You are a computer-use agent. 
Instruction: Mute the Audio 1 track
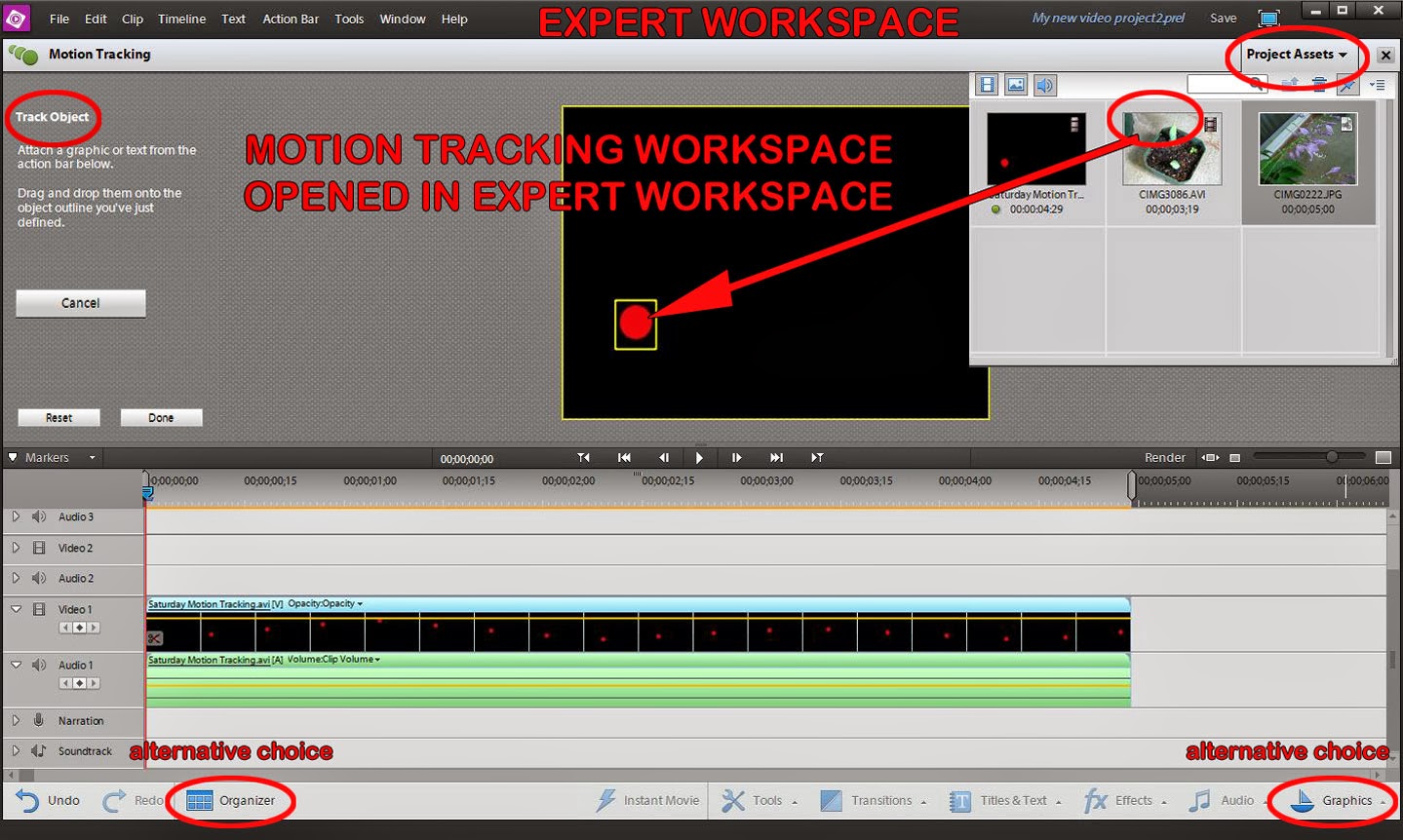tap(39, 665)
